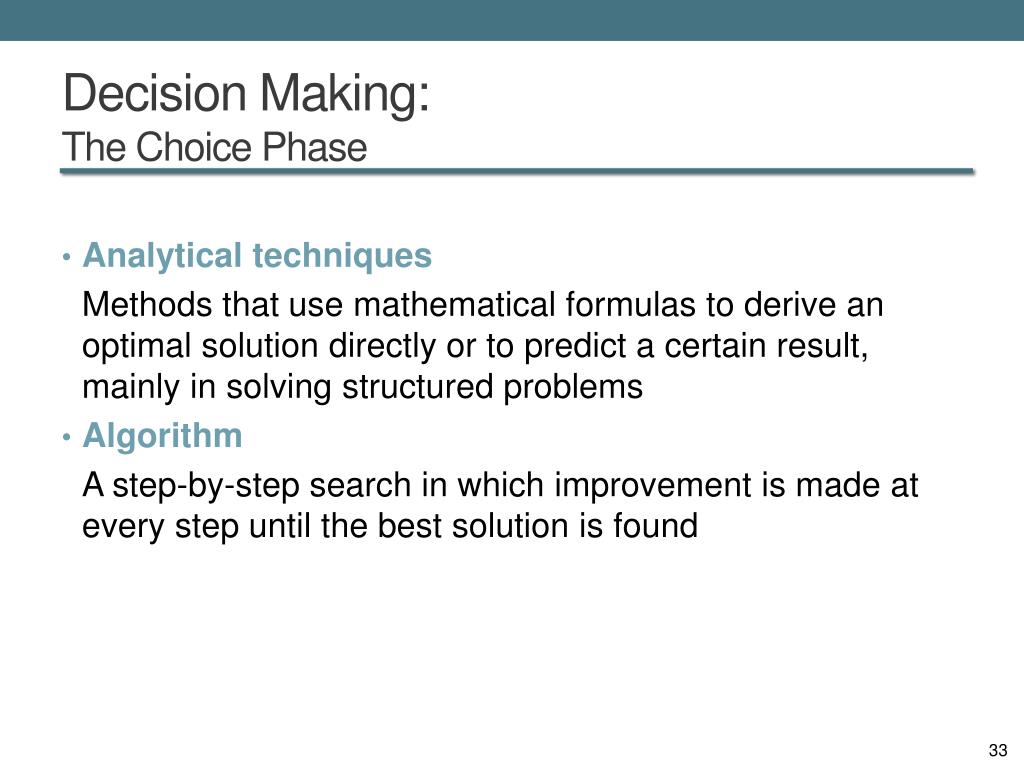Click the word 'formulas' in the paragraph
This screenshot has width=1024, height=768.
630,304
